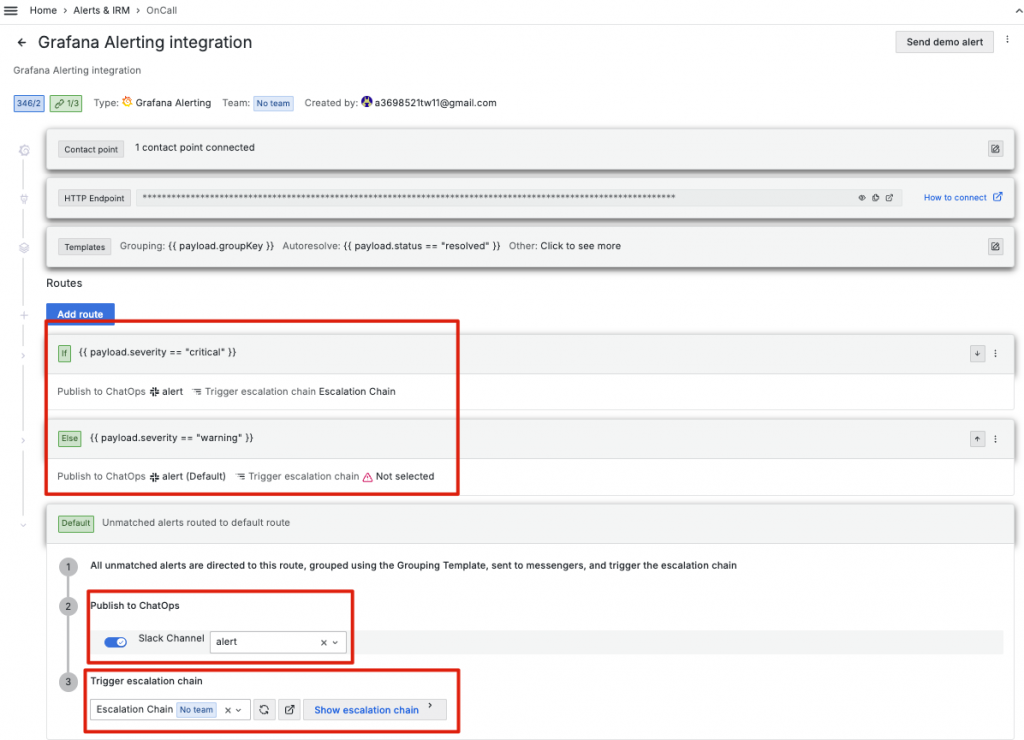Viewport: 1024px width, 740px height.
Task: Click the escalation icon in the critical route
Action: [197, 392]
